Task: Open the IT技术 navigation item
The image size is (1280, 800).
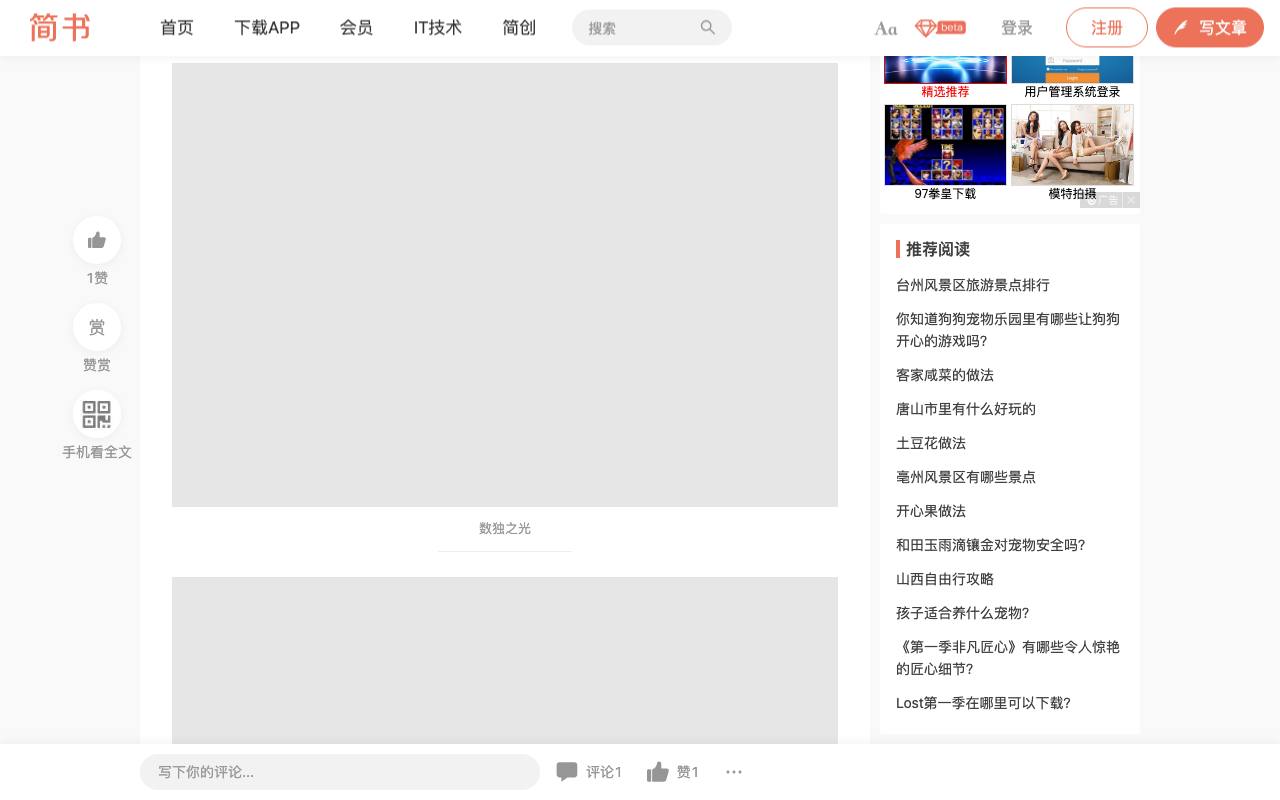Action: (x=438, y=28)
